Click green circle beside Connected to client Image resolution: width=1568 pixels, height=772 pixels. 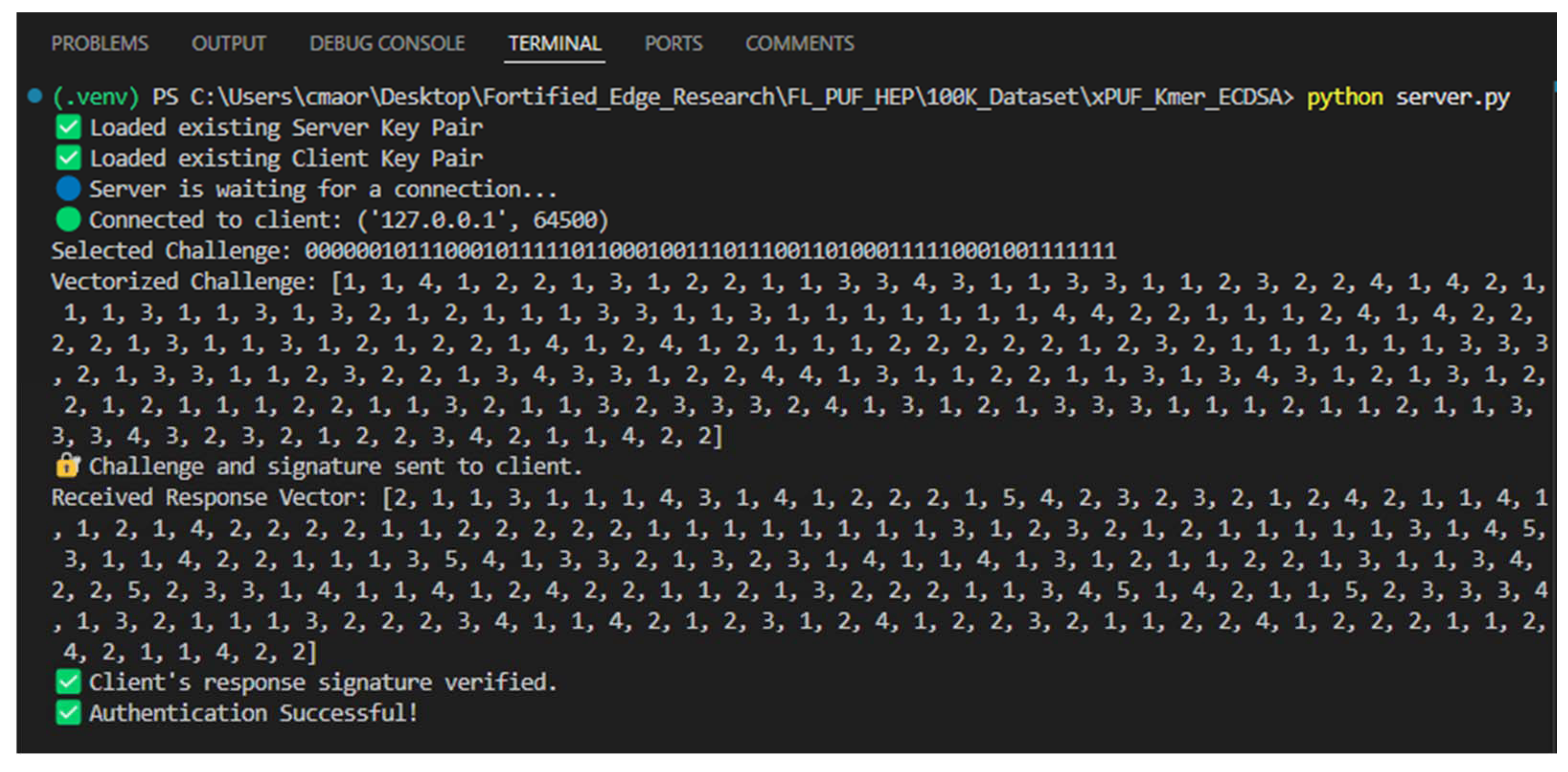[x=68, y=220]
